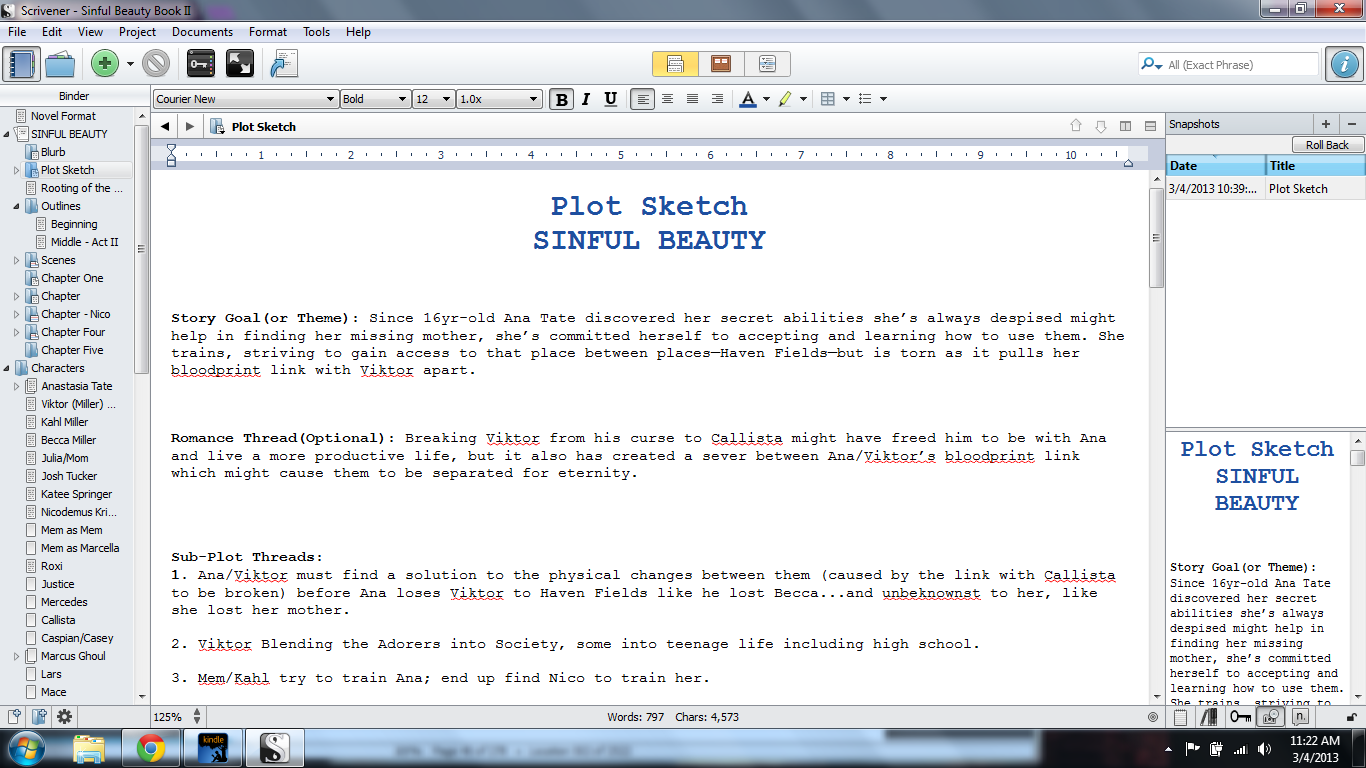Screen dimensions: 1366x768
Task: Open the Edit menu
Action: pyautogui.click(x=52, y=32)
